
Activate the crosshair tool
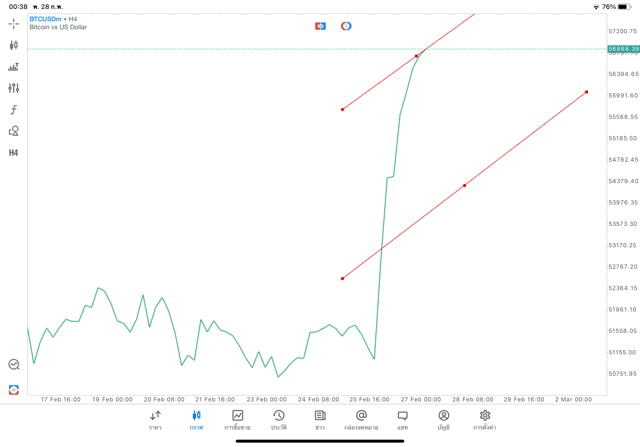14,23
